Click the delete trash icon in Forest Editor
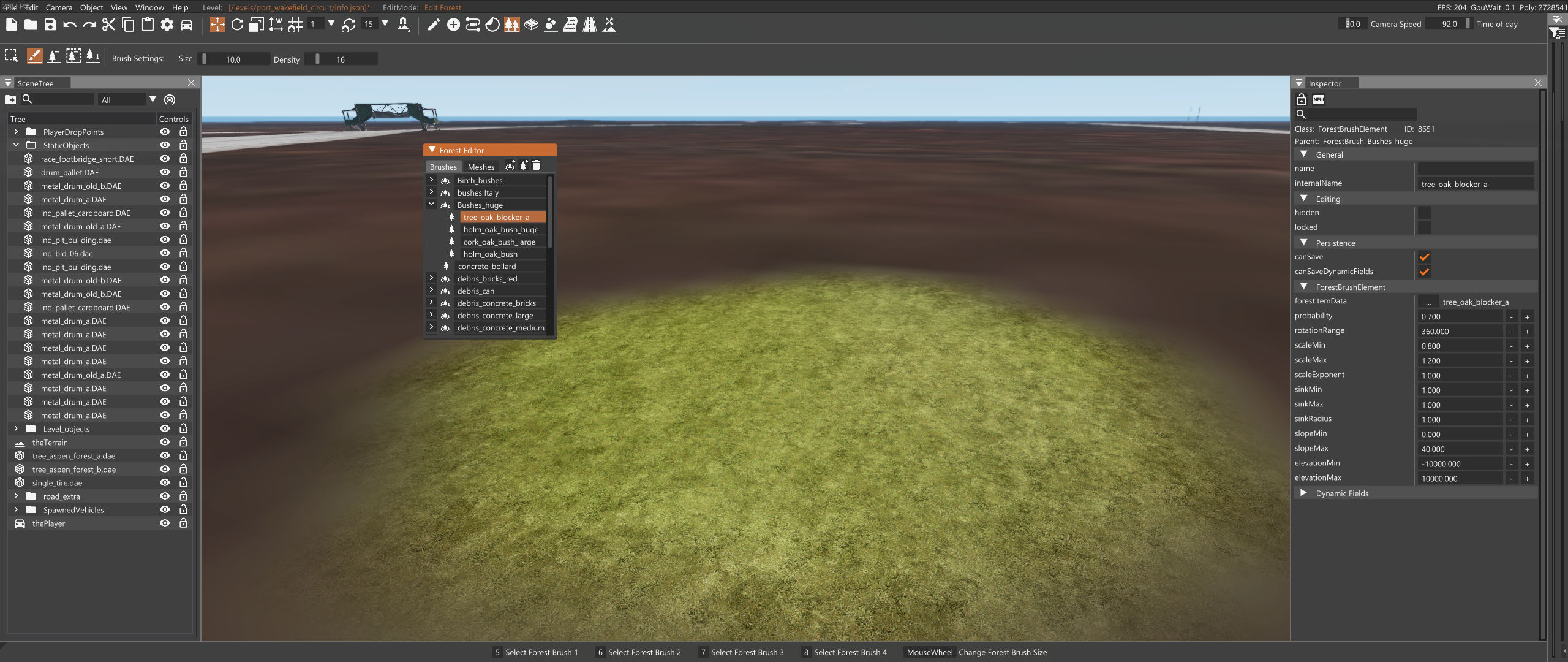 tap(537, 165)
